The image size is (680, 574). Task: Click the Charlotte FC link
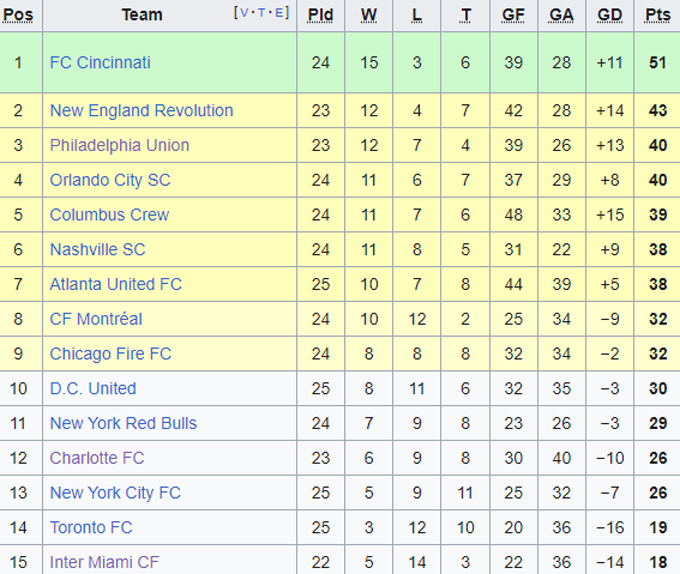click(97, 458)
